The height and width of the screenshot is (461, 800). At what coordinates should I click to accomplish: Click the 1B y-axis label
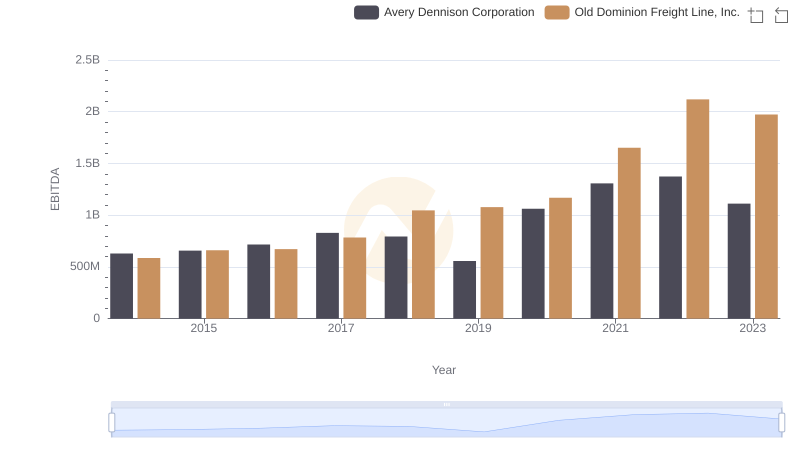pyautogui.click(x=92, y=215)
